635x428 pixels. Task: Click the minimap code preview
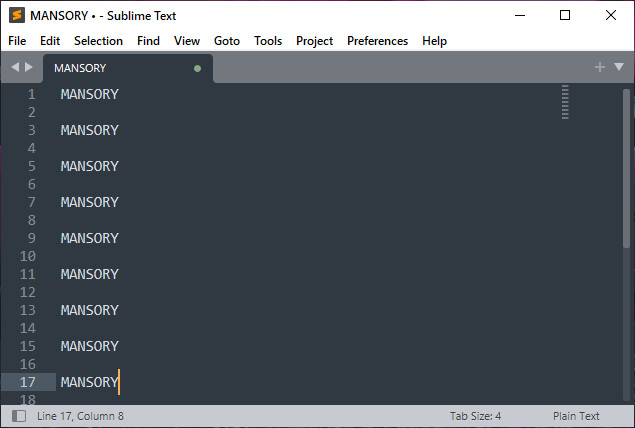(x=565, y=102)
